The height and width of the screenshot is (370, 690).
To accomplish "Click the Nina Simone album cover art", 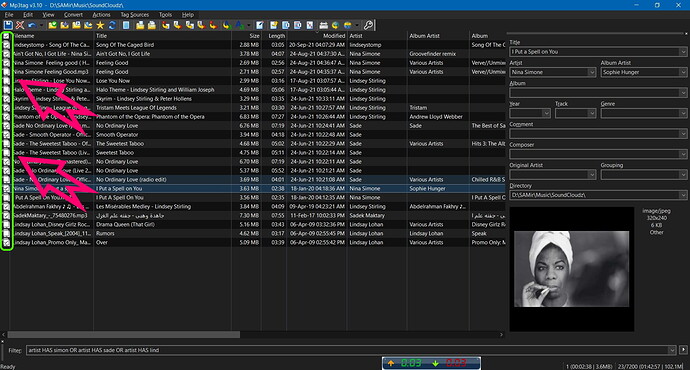I will pos(572,269).
